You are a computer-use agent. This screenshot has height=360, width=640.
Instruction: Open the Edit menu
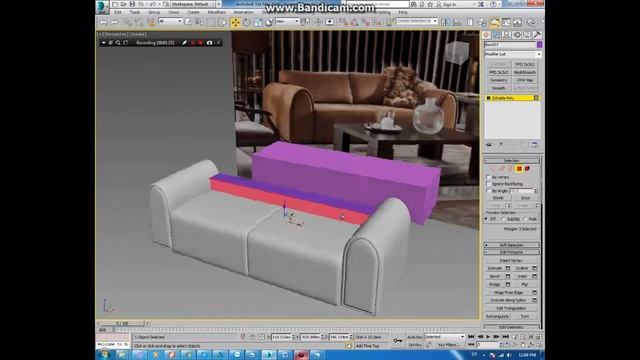[118, 12]
